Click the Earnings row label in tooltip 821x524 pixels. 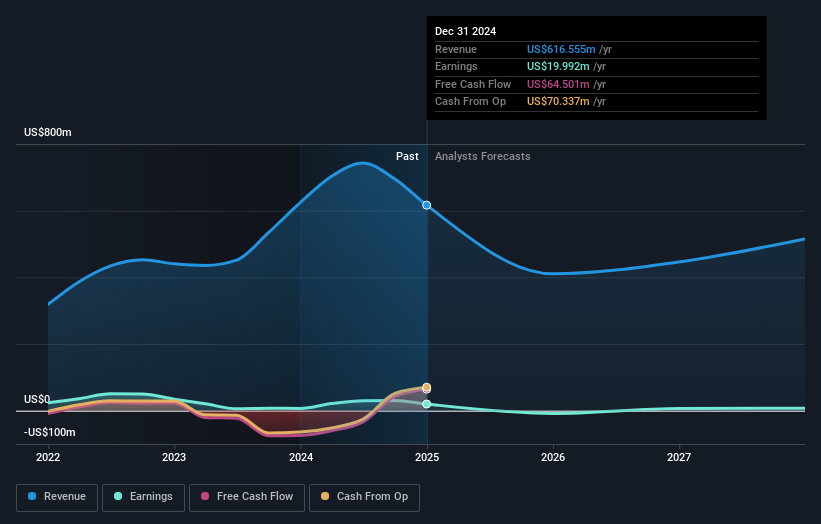pyautogui.click(x=456, y=66)
